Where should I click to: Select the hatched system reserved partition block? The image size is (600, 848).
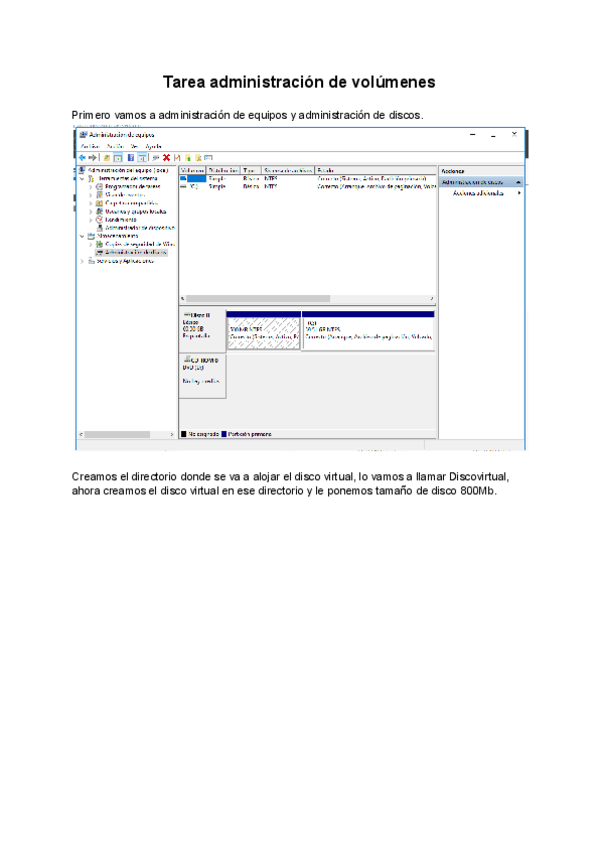click(263, 330)
